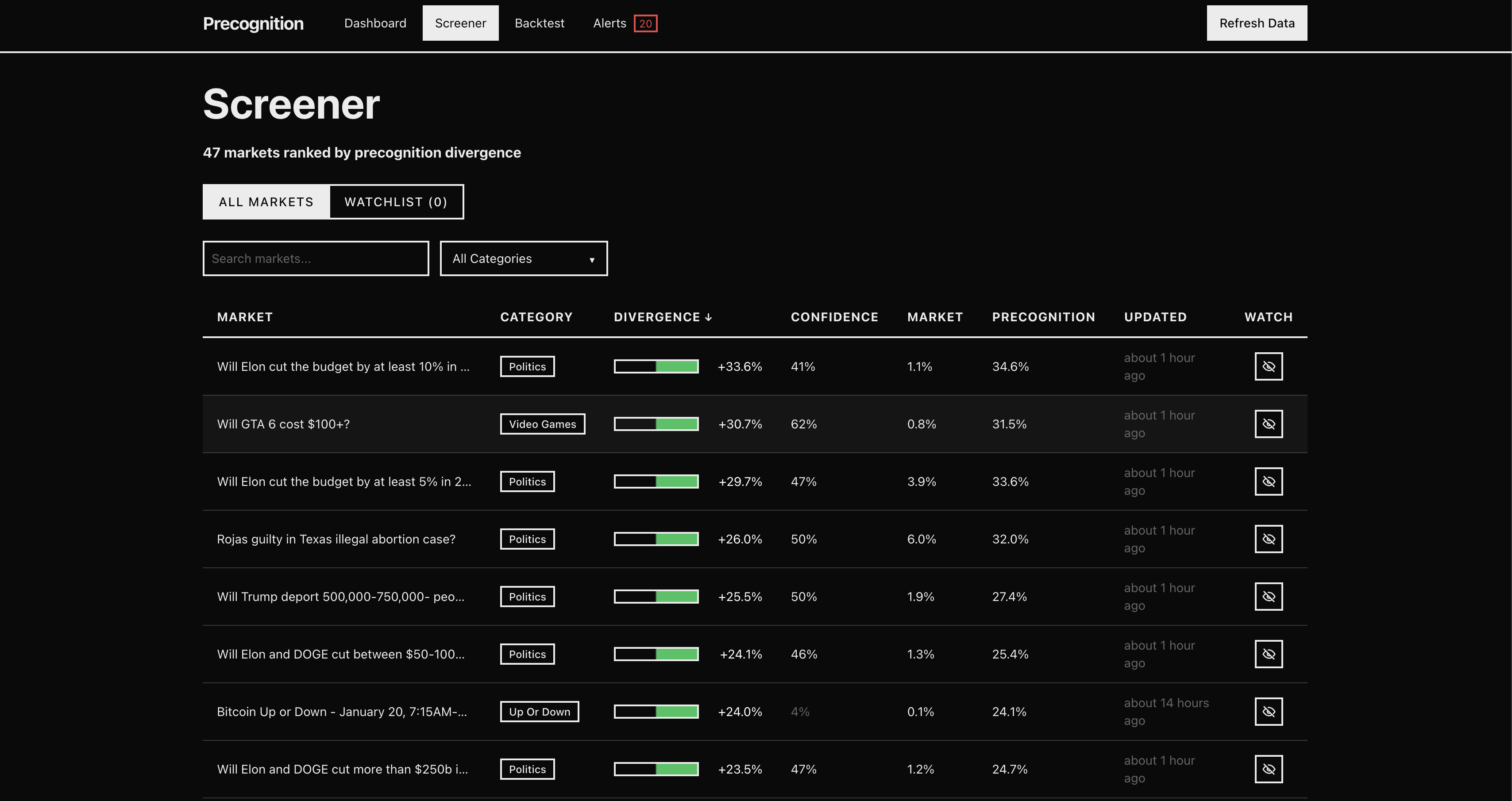Click watch icon for Elon 5% budget cut row

pos(1269,481)
